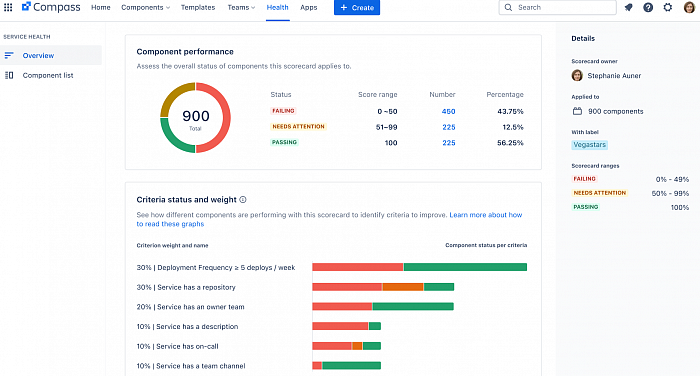Select Overview in the sidebar

tap(51, 55)
